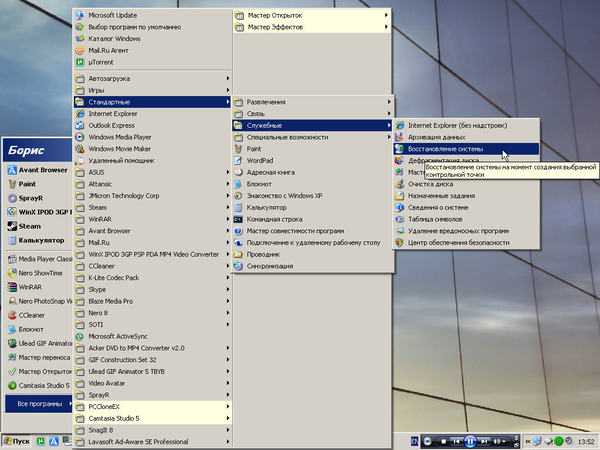Open Outlook Express
The image size is (600, 450).
tap(152, 126)
